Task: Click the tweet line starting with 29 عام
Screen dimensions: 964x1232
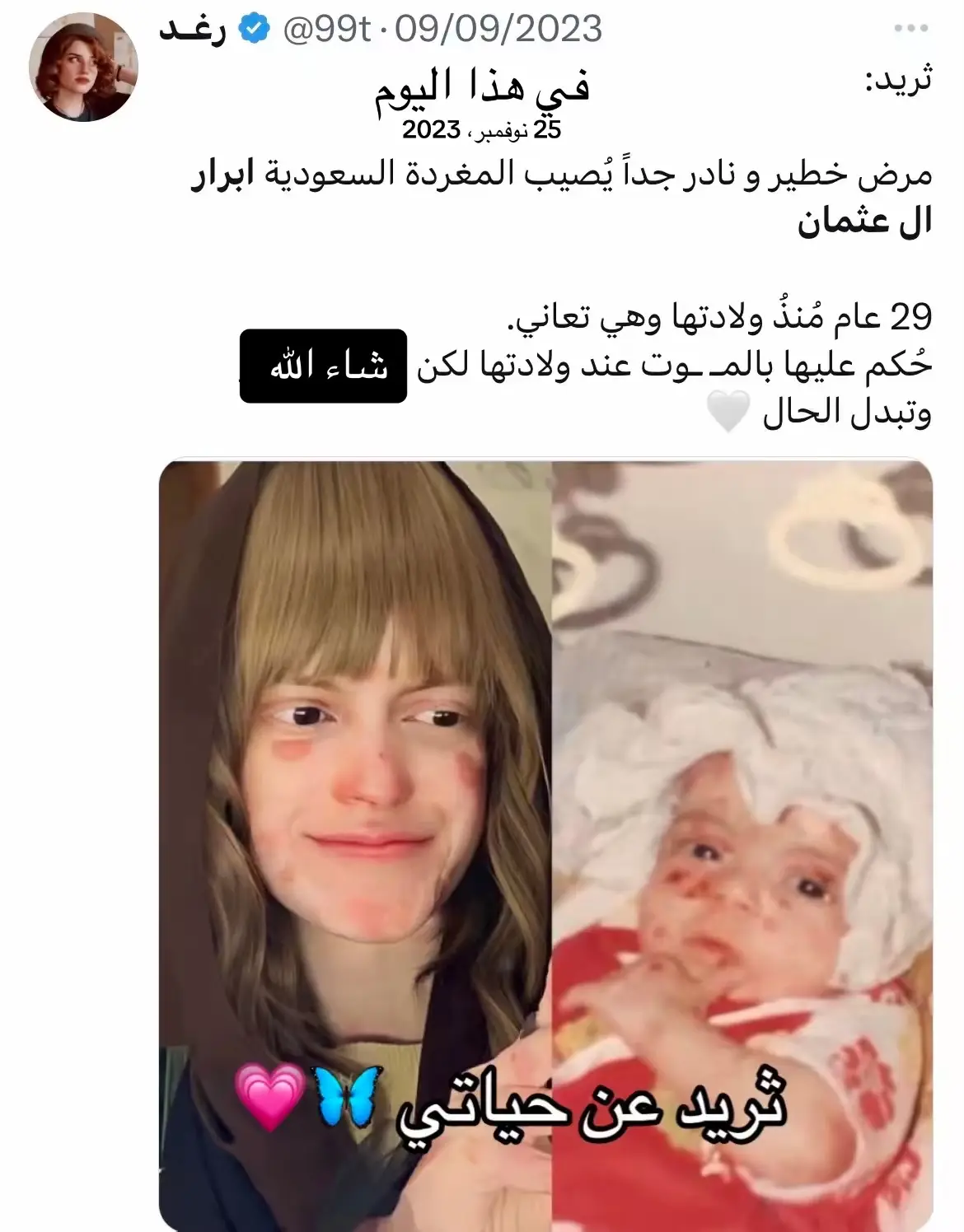Action: pyautogui.click(x=718, y=318)
